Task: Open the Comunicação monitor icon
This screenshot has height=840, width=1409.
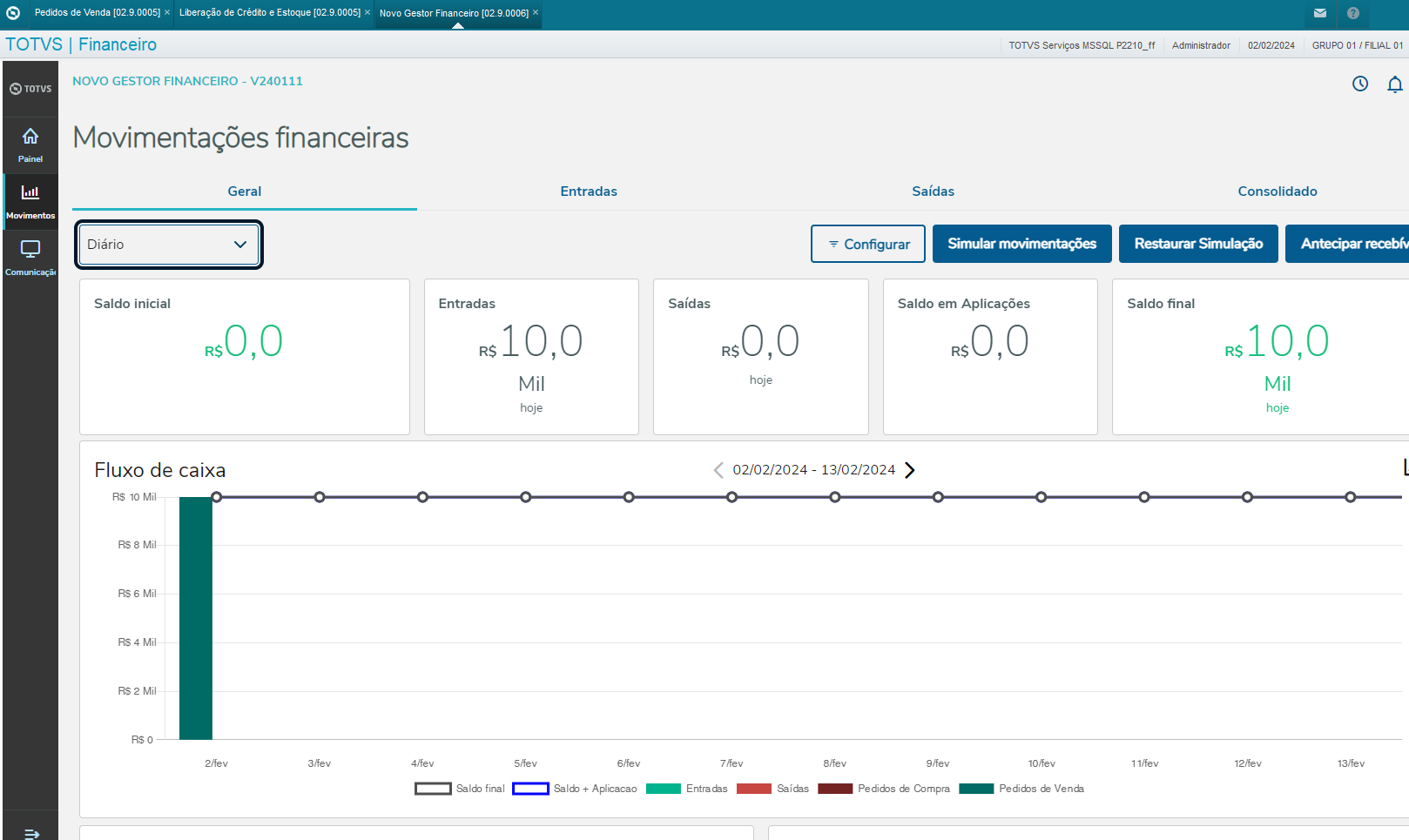Action: tap(30, 249)
